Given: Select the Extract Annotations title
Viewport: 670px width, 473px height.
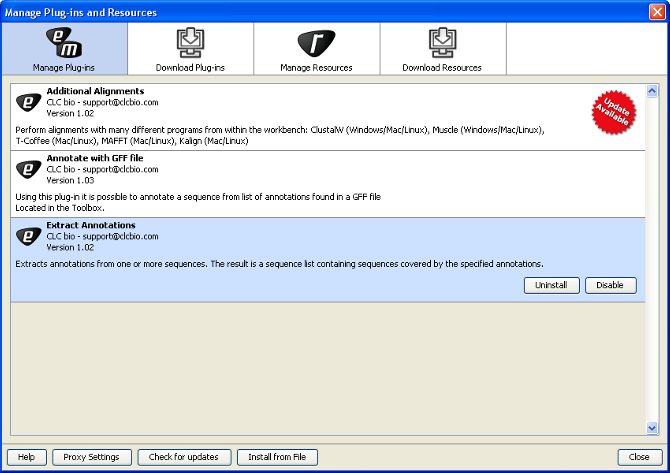Looking at the screenshot, I should [91, 225].
